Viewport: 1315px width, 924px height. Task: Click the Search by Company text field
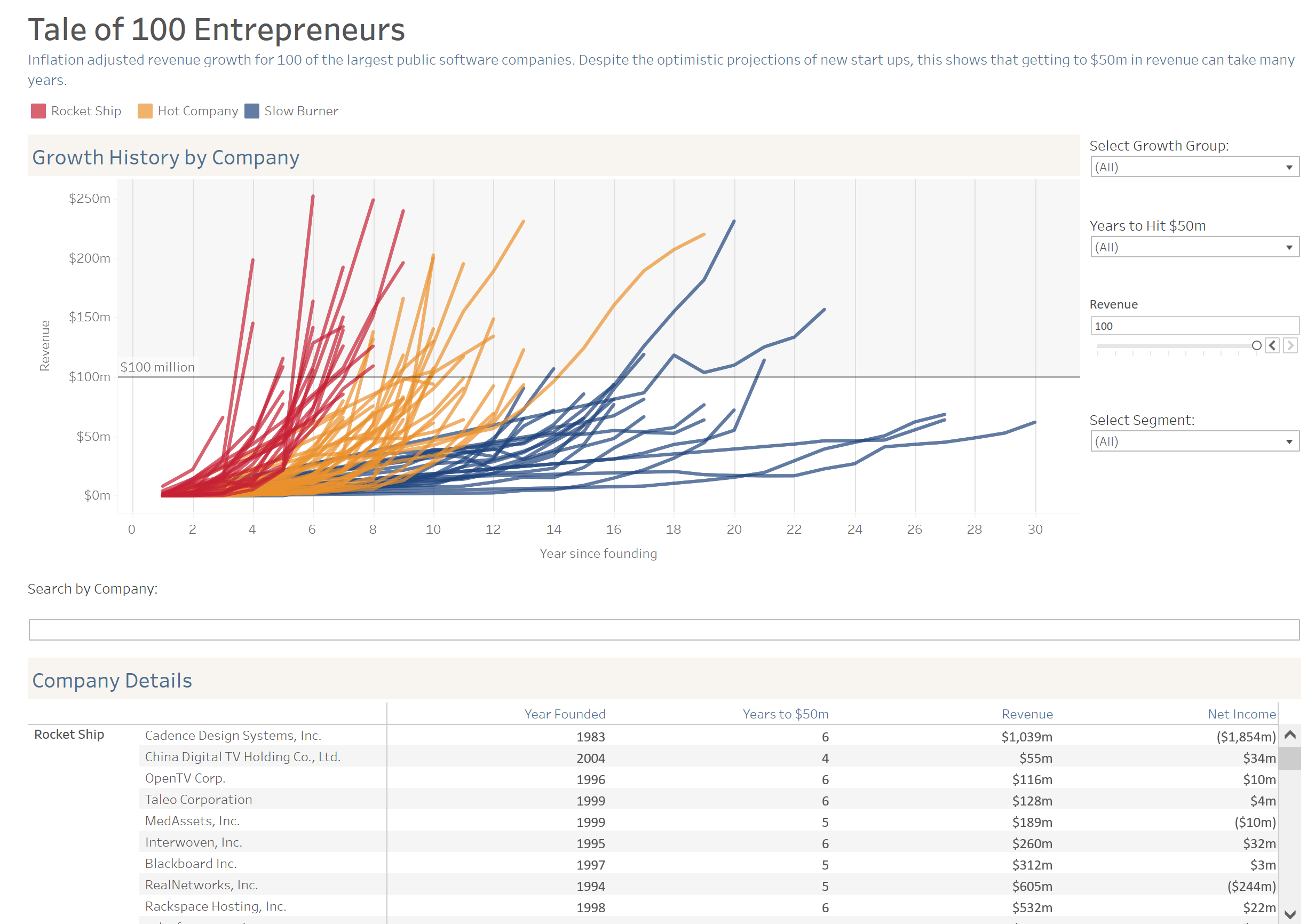(663, 629)
